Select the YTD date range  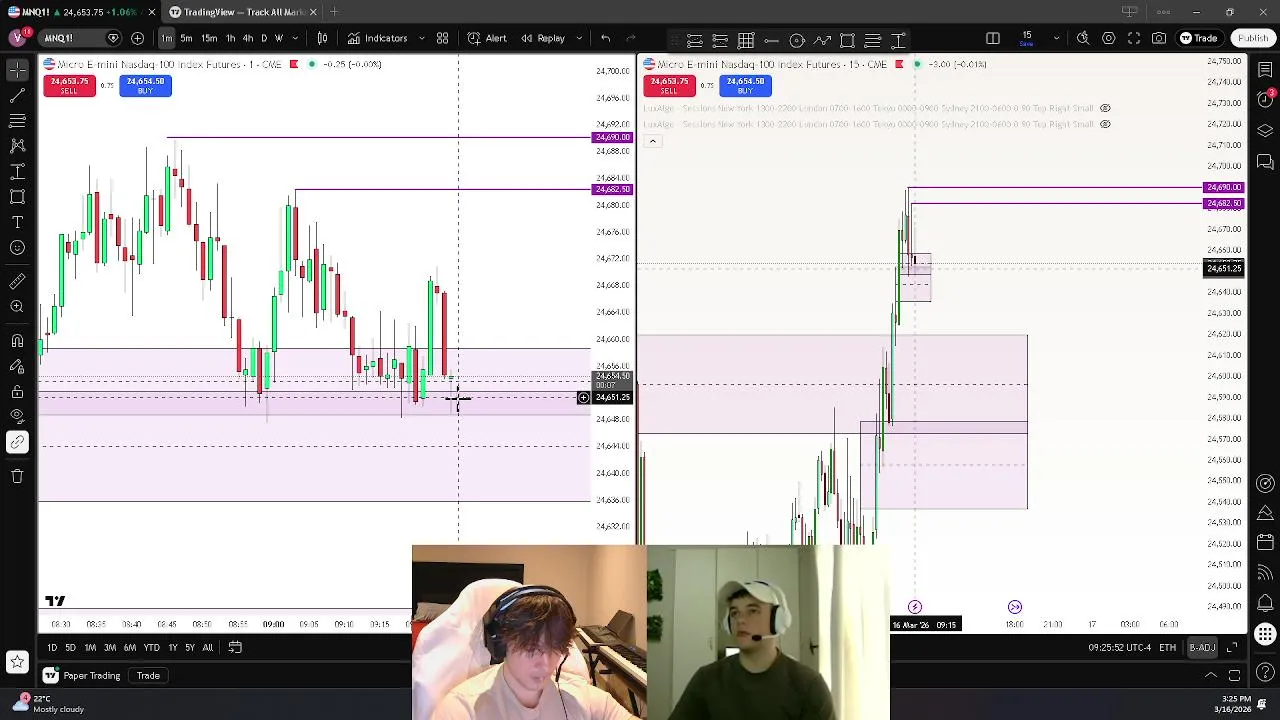[x=151, y=648]
